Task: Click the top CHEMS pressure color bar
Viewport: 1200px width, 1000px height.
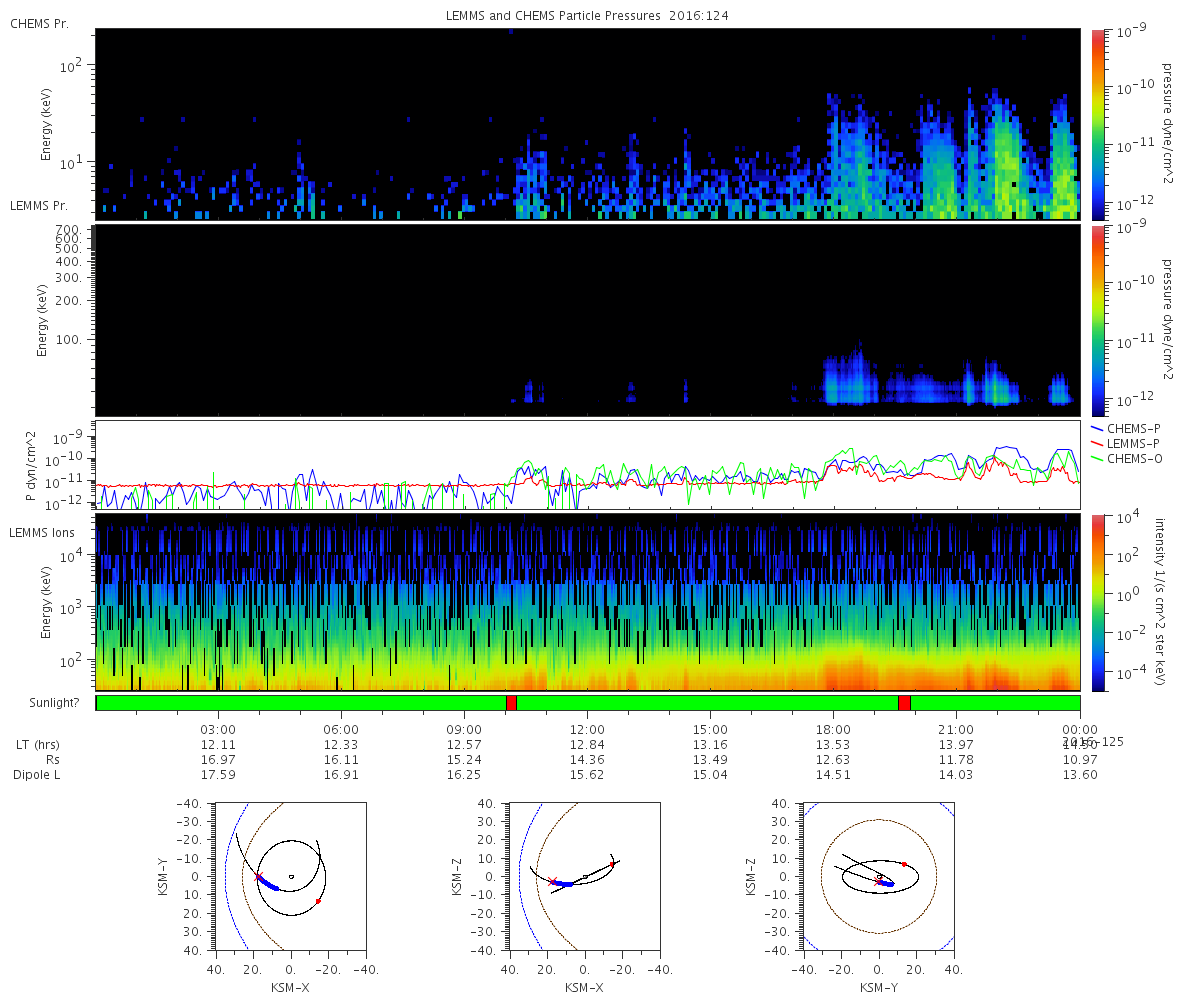Action: 1097,124
